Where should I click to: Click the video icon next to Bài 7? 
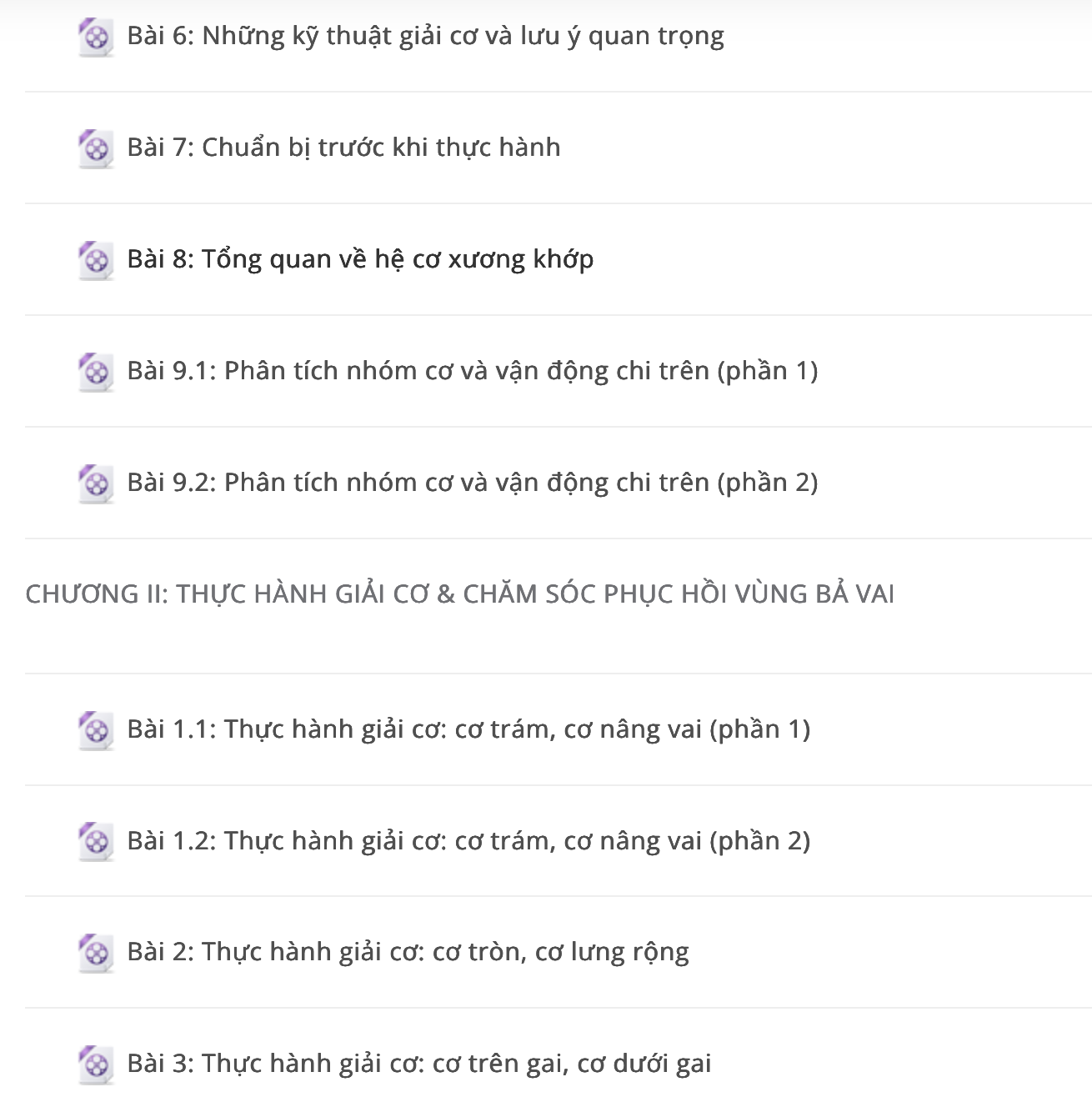(96, 149)
